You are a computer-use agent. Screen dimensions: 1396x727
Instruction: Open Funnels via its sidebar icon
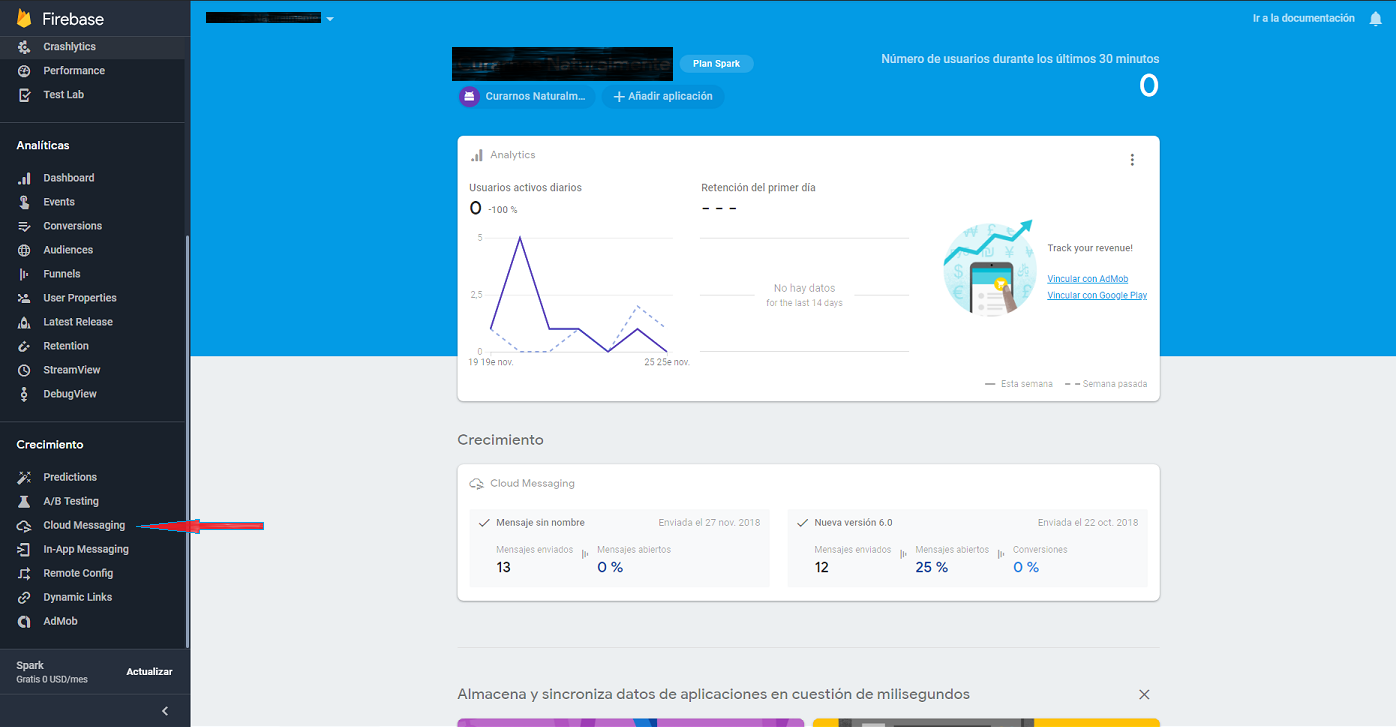pyautogui.click(x=25, y=274)
